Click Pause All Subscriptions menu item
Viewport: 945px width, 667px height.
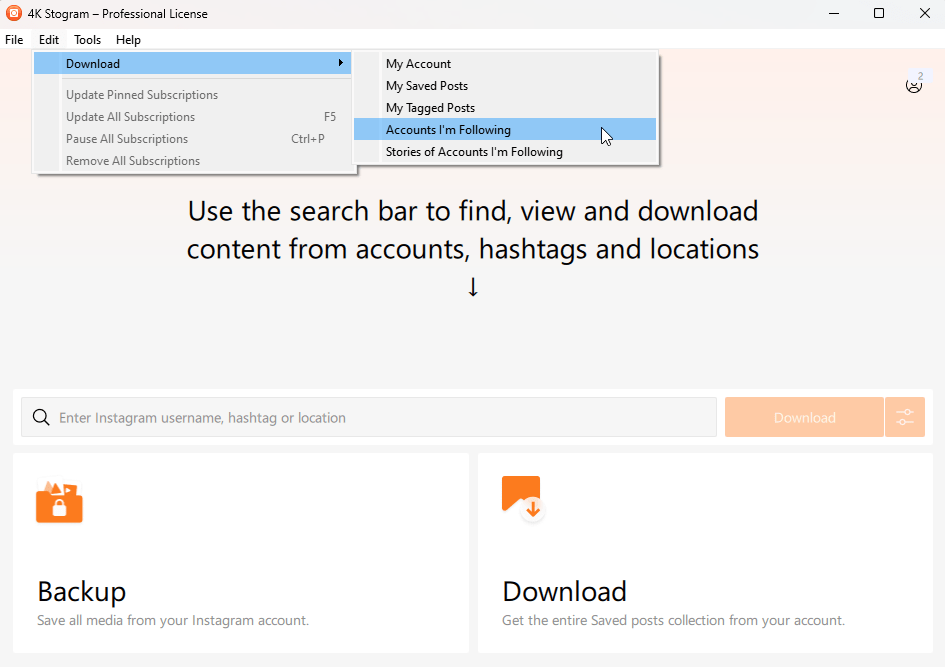click(x=192, y=139)
